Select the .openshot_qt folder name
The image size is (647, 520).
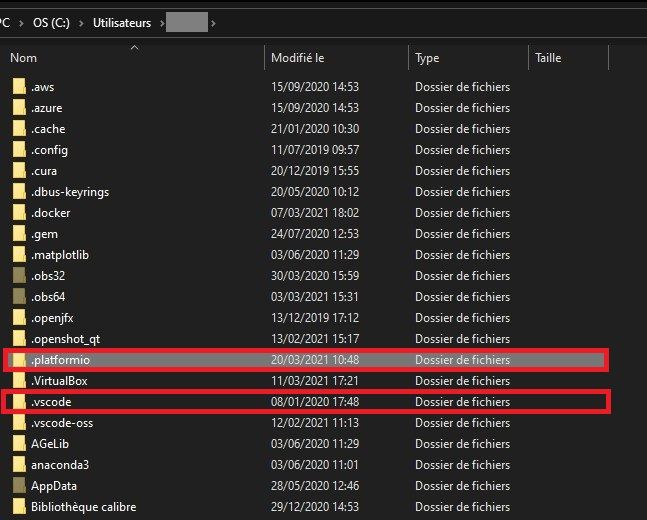point(65,339)
